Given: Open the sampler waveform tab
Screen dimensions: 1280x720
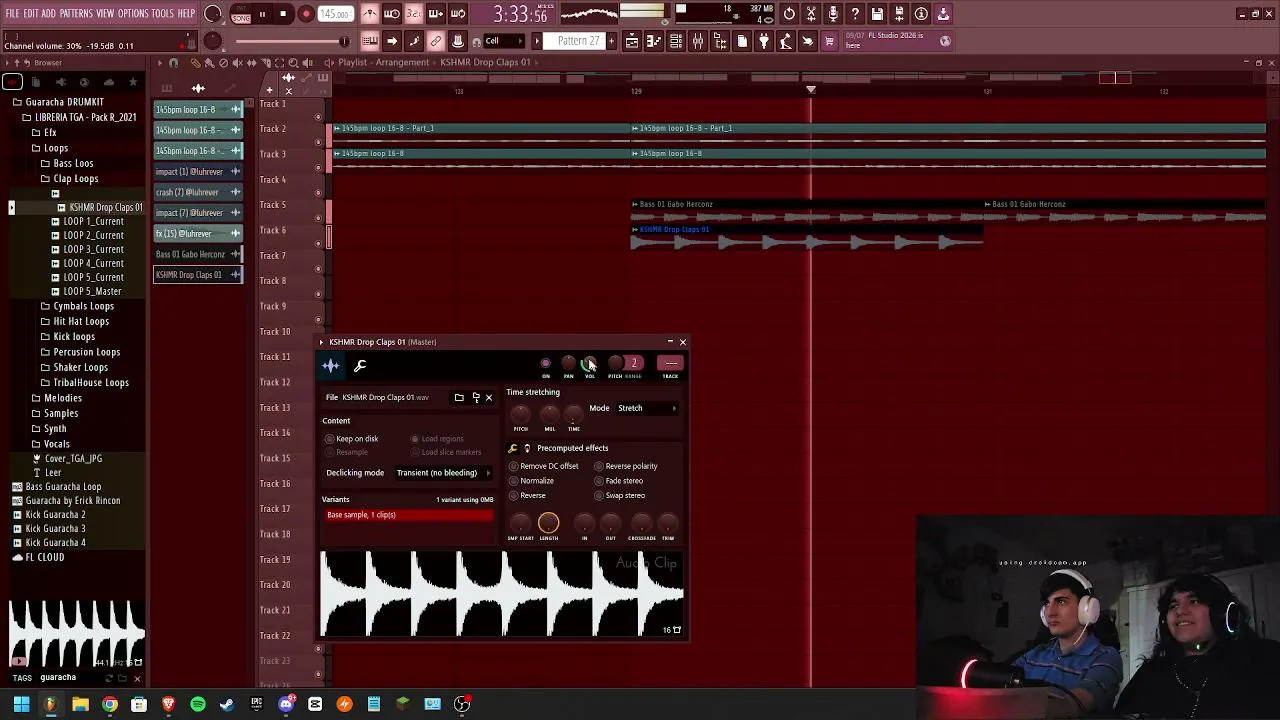Looking at the screenshot, I should [331, 366].
